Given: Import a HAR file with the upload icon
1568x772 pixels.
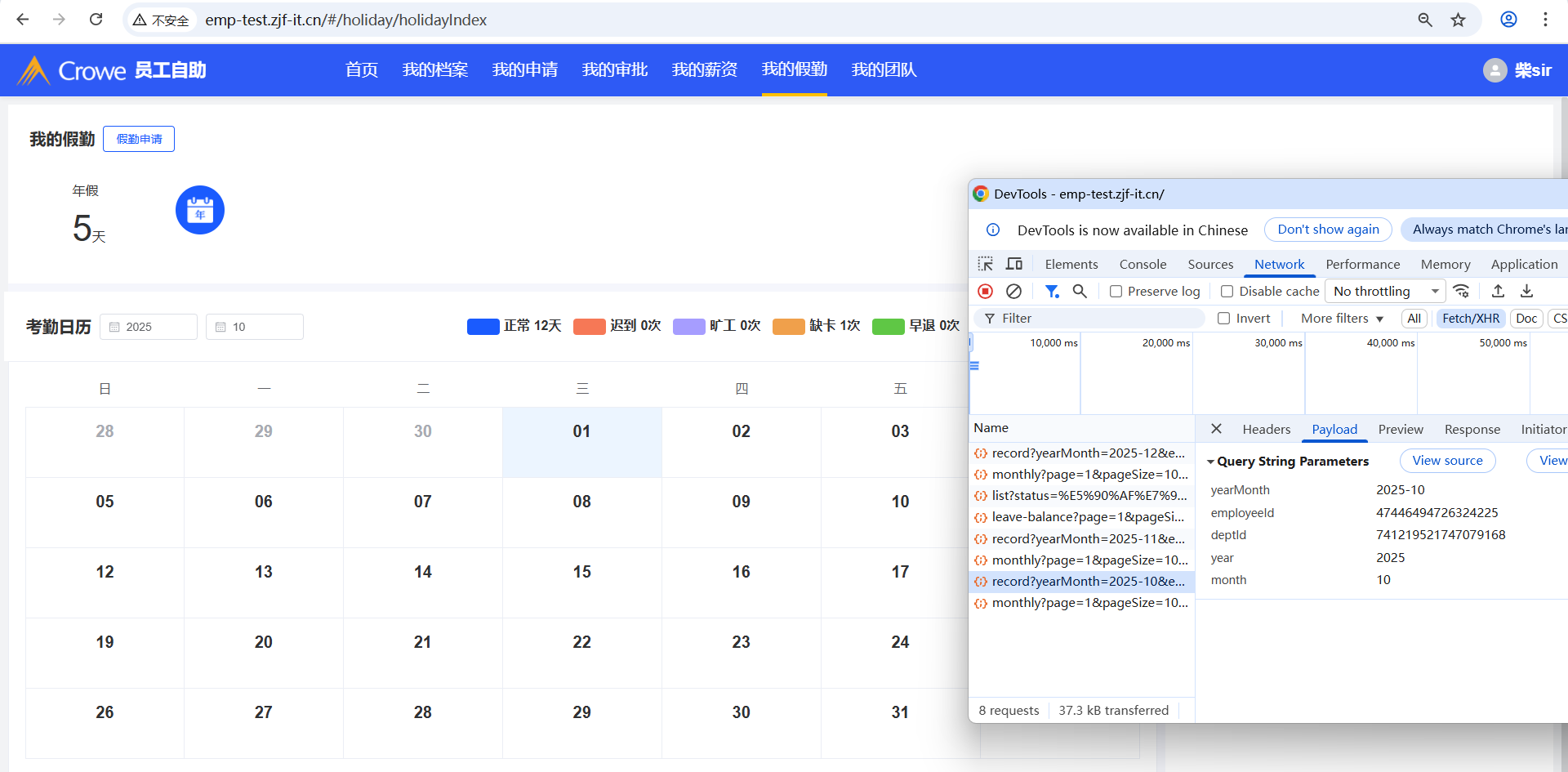Looking at the screenshot, I should click(x=1498, y=291).
